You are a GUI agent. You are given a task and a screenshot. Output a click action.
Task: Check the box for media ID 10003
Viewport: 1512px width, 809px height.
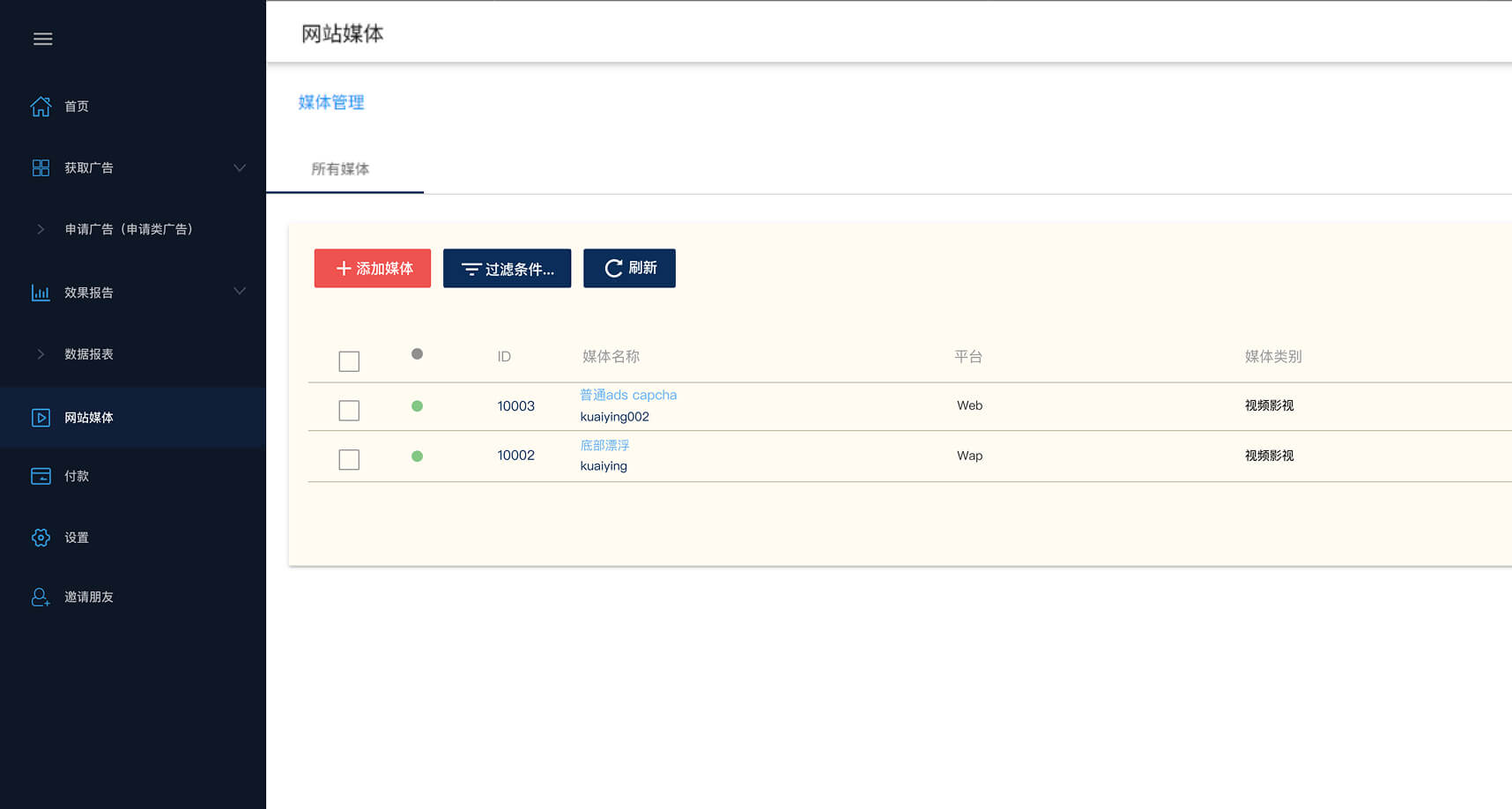coord(349,411)
